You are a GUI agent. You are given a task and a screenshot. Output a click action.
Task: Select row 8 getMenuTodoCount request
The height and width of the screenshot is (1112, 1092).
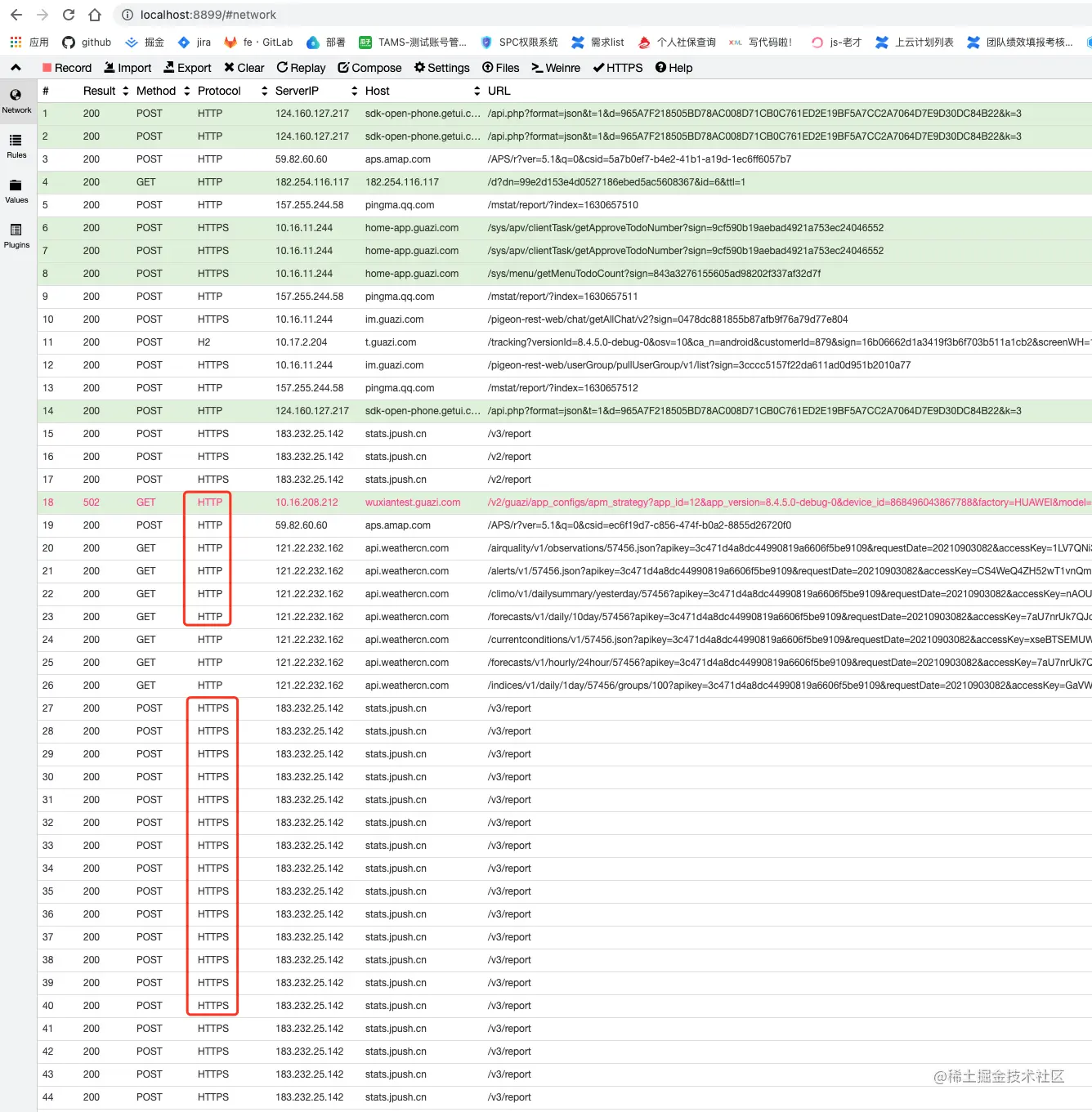click(564, 274)
